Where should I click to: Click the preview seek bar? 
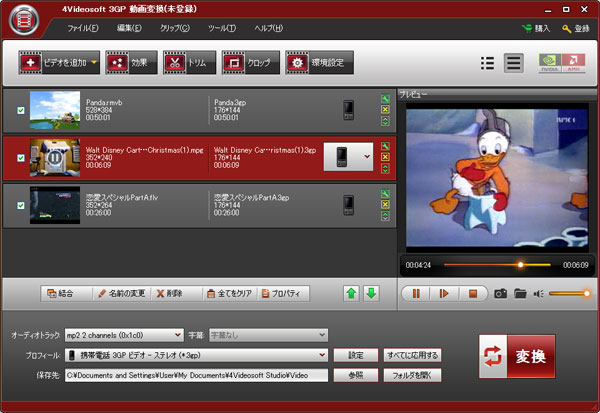click(497, 264)
